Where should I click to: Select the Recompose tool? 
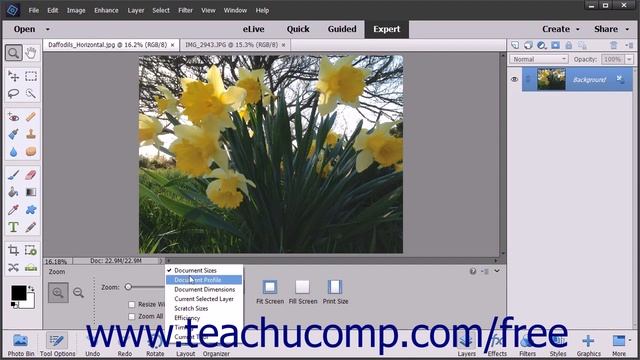pyautogui.click(x=31, y=250)
